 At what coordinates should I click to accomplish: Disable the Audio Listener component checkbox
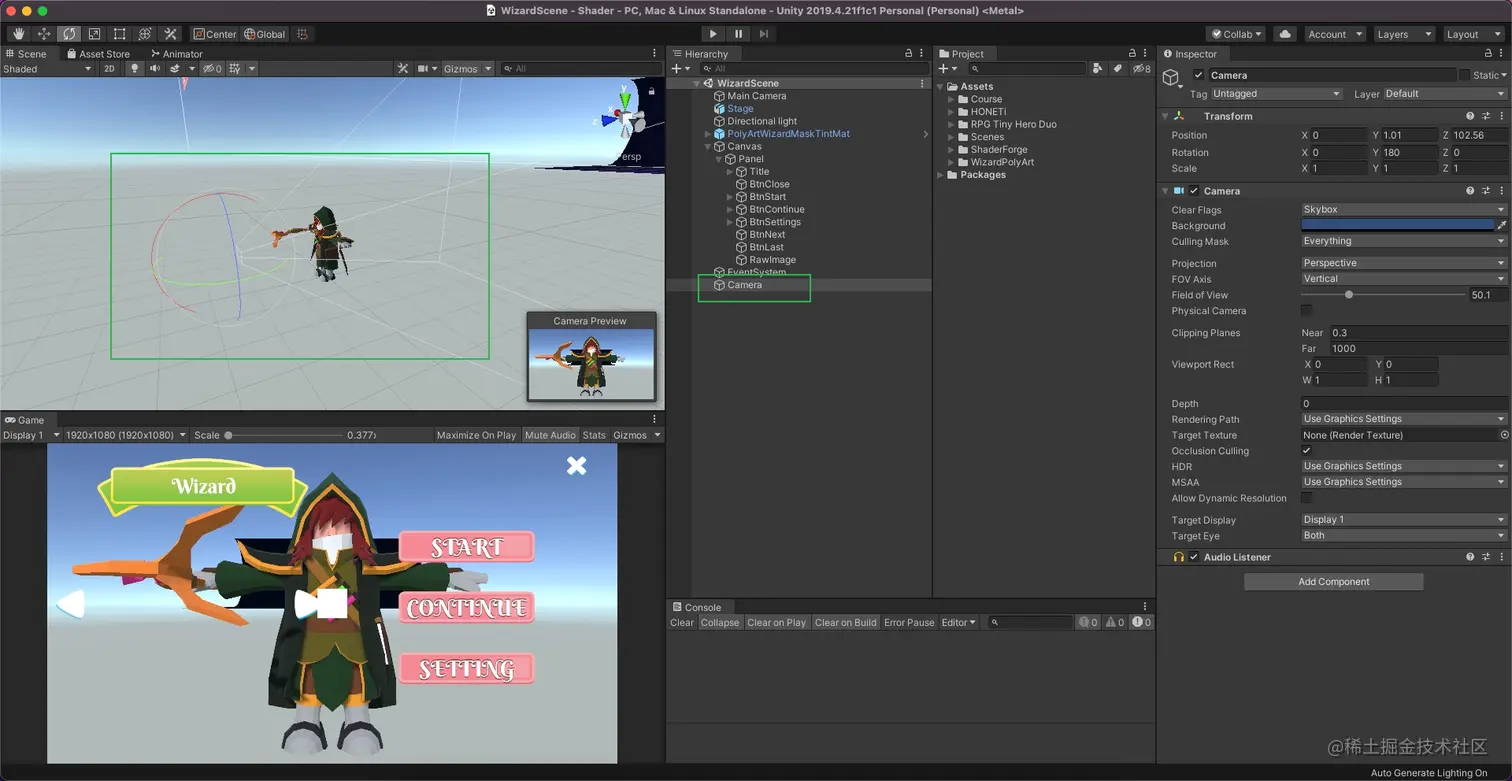1194,557
